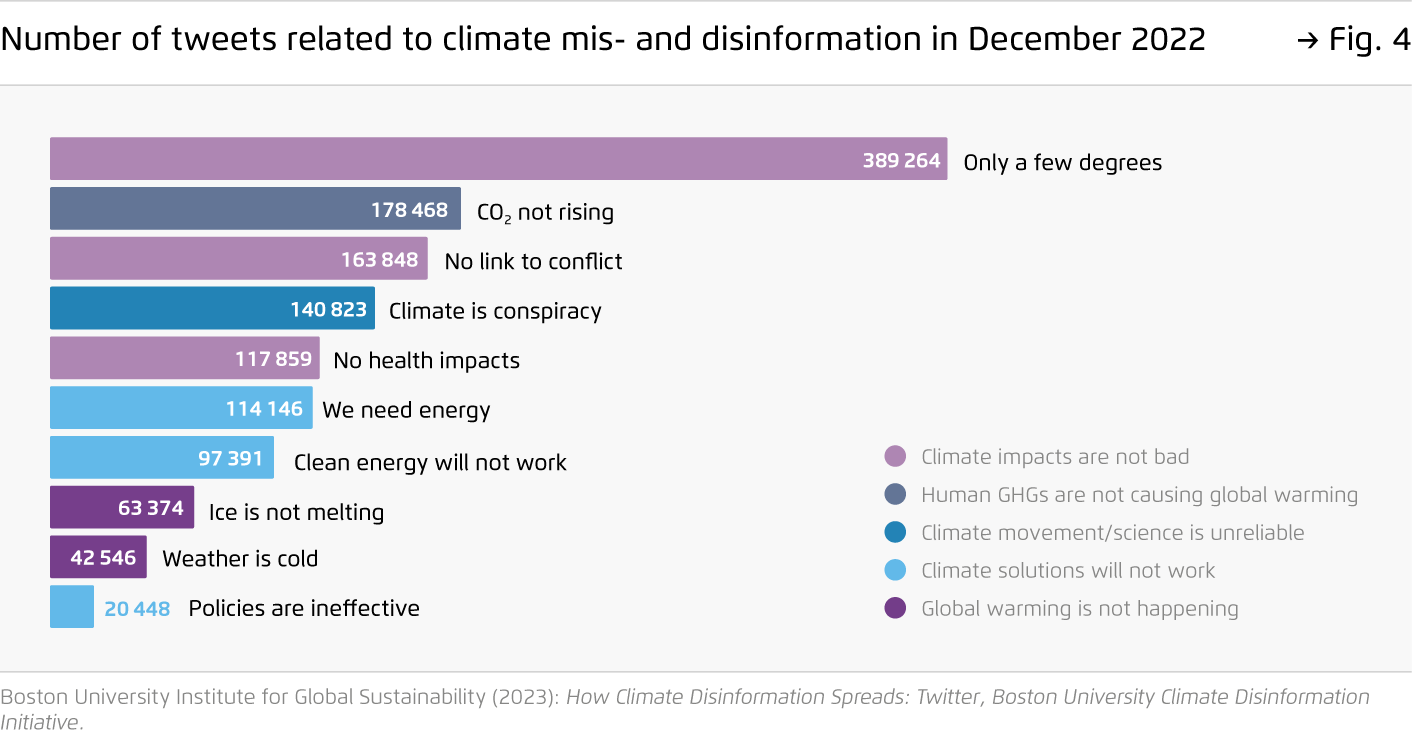The image size is (1413, 747).
Task: Click the 'Global warming is not happening' legend dot
Action: [896, 608]
